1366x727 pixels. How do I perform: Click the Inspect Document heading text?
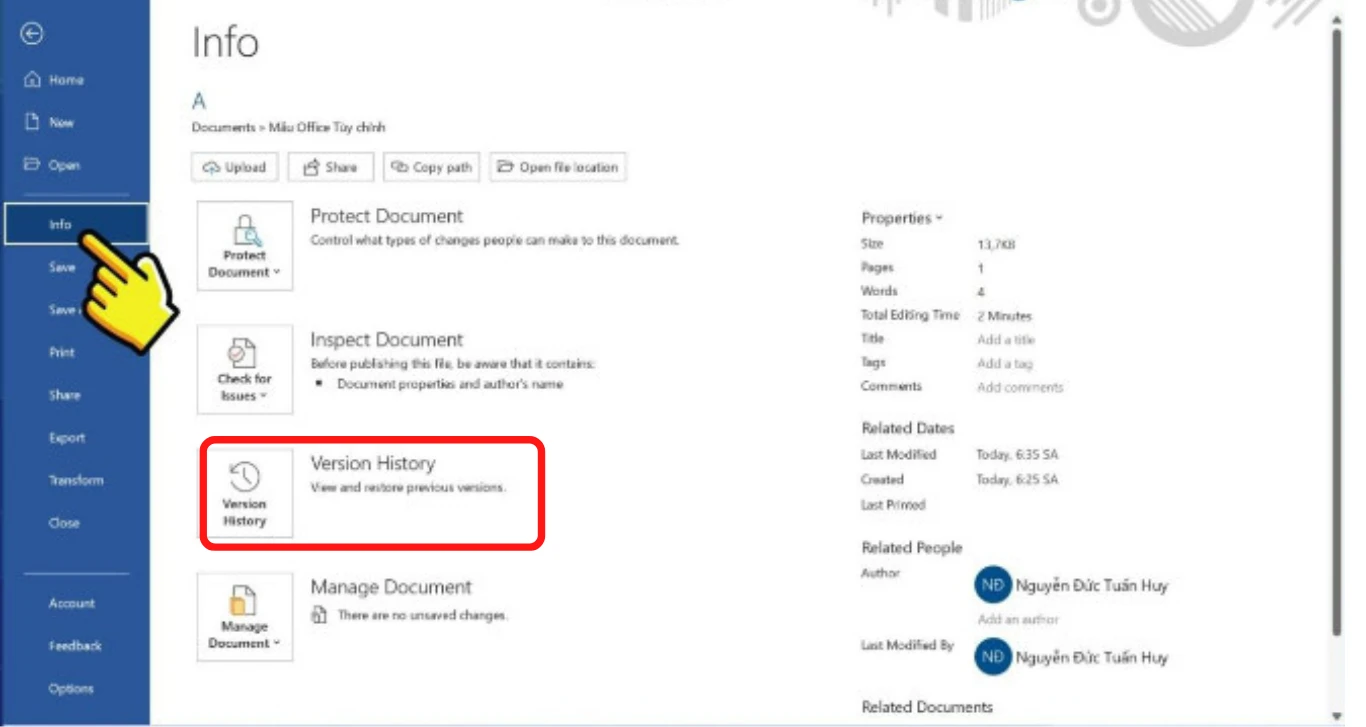(387, 340)
